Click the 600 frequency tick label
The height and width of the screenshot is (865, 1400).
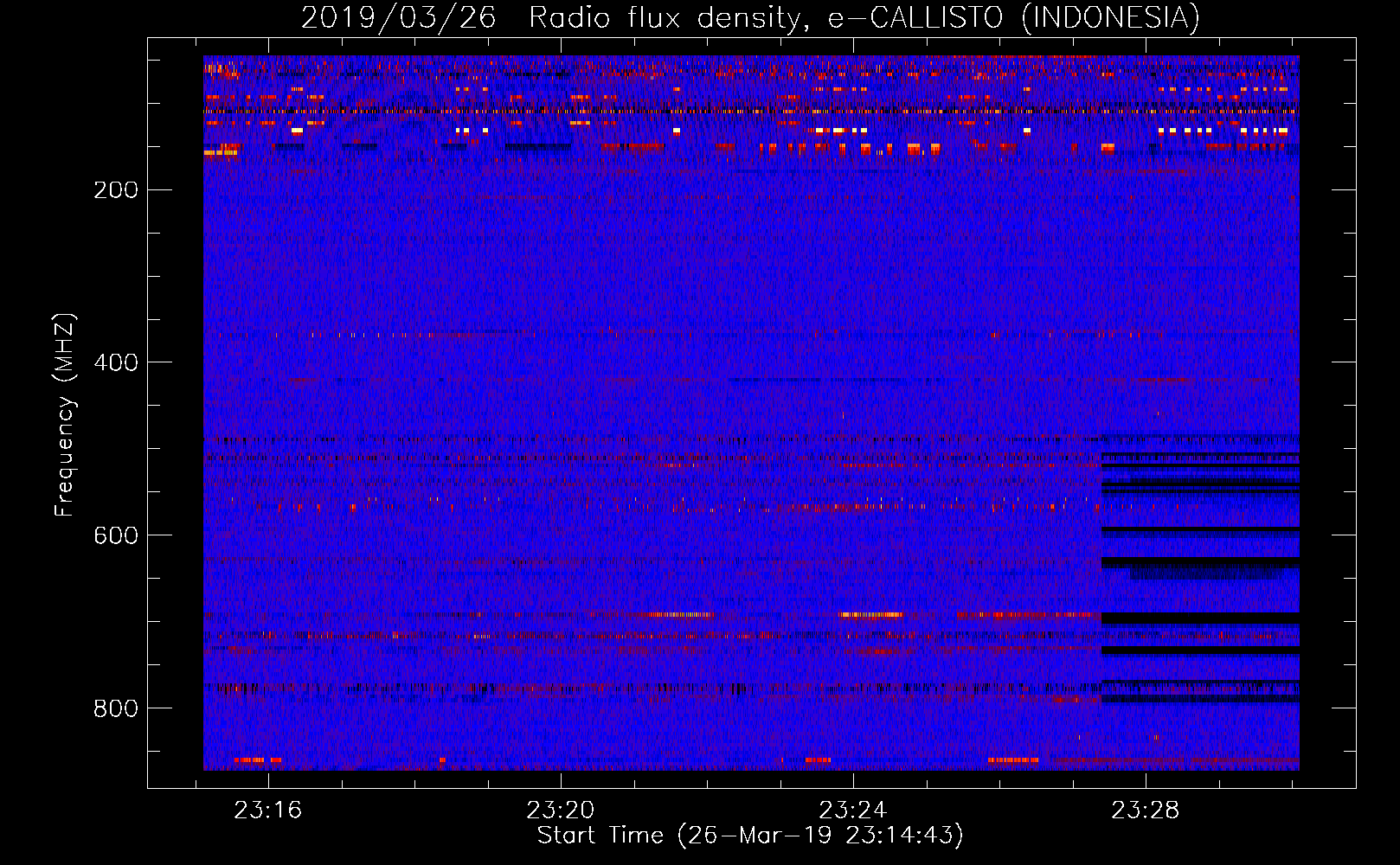click(x=116, y=536)
